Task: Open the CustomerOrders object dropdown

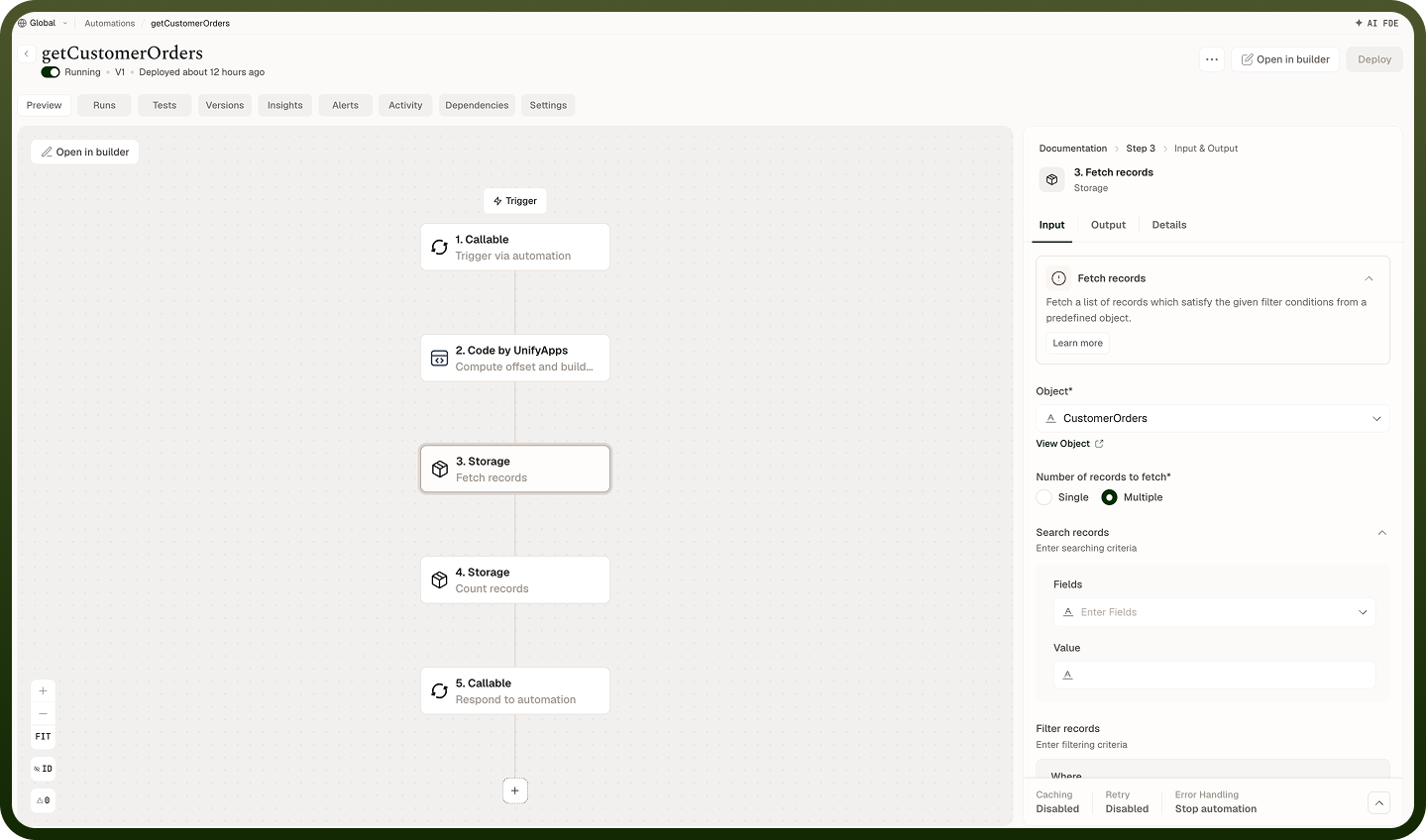Action: coord(1213,419)
